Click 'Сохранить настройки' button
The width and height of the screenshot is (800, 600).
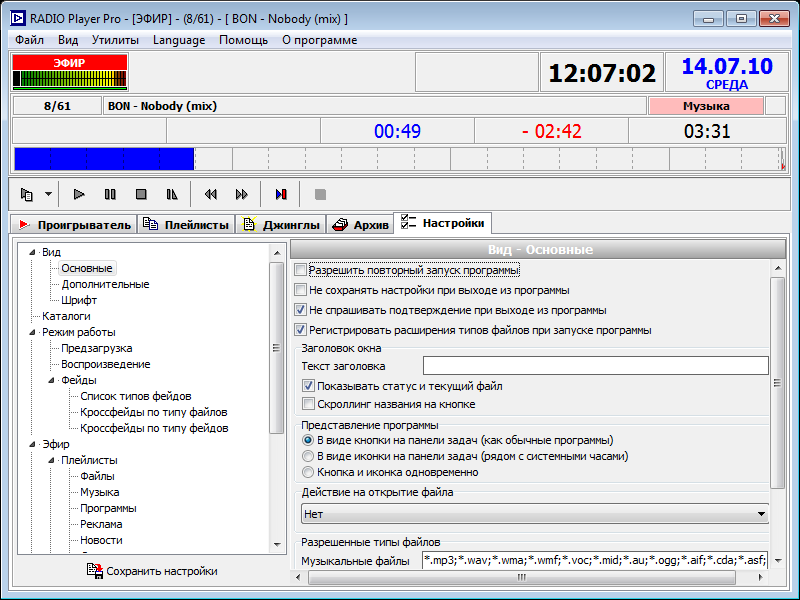(152, 571)
